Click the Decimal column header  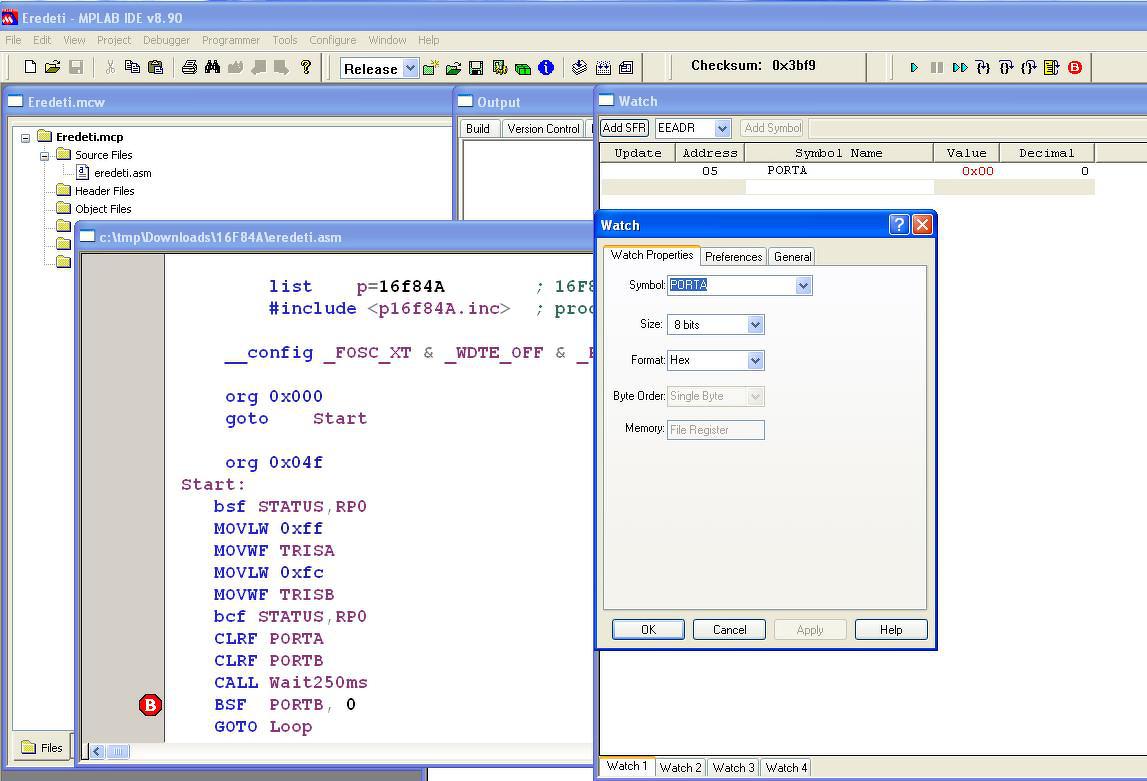tap(1047, 153)
